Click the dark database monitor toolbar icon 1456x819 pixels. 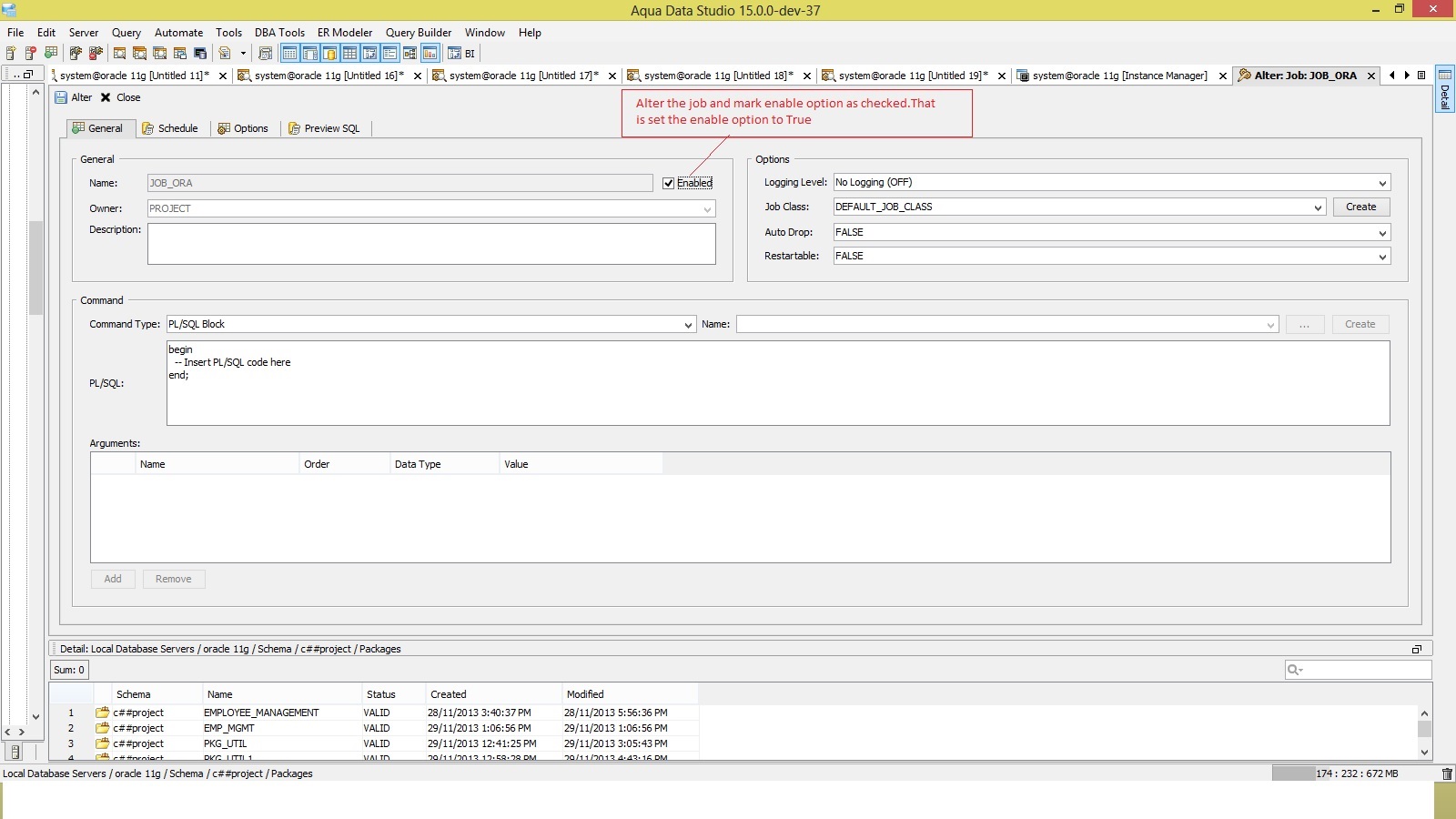click(200, 54)
